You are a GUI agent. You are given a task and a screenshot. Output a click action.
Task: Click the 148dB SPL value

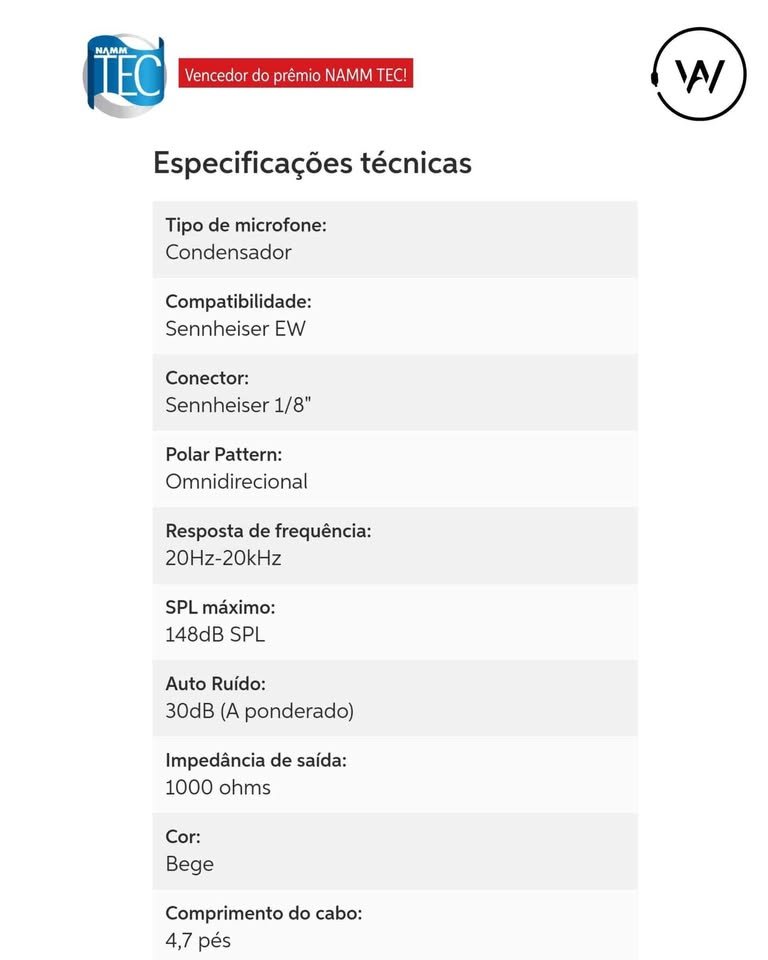215,634
